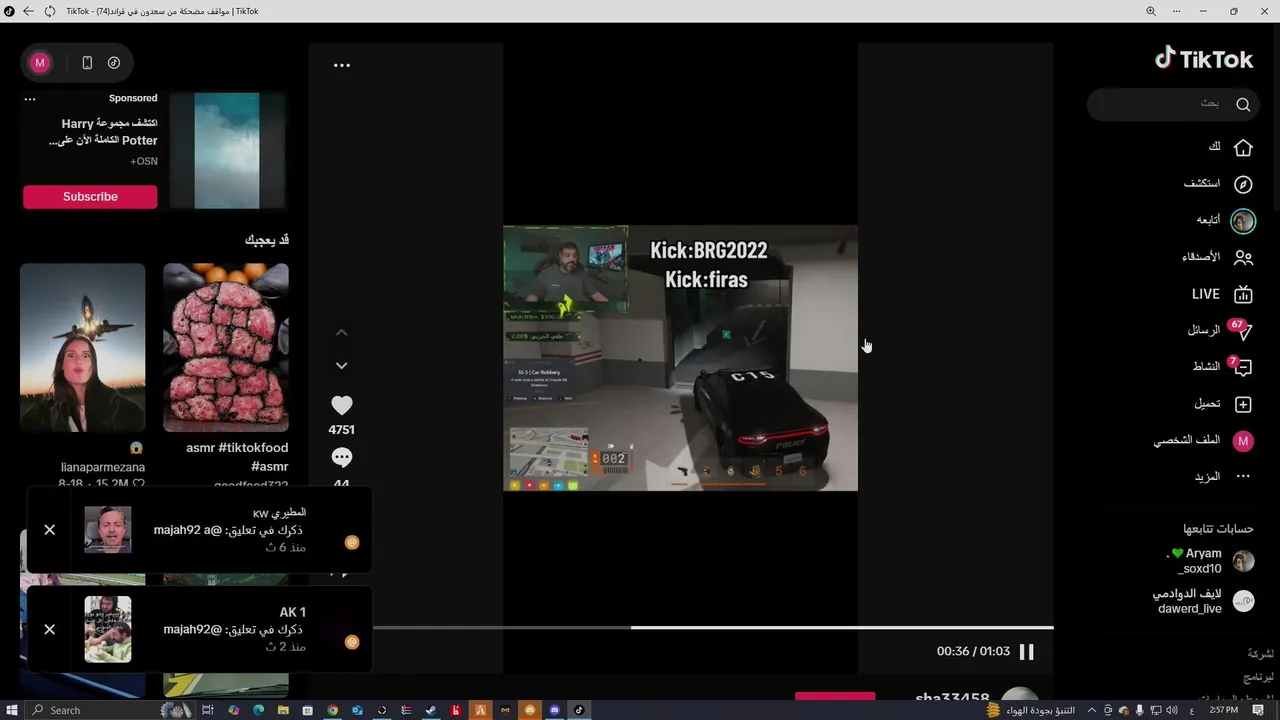Screen dimensions: 1280x720
Task: Select استكشف Explore menu label
Action: pos(1202,184)
